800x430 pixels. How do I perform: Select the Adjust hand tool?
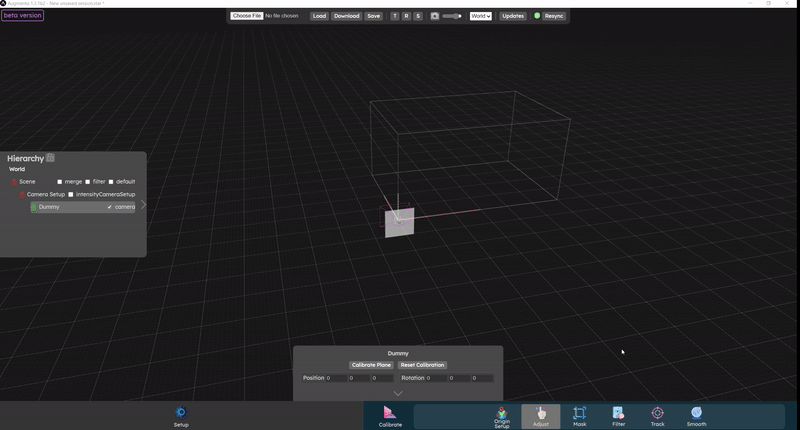click(x=541, y=414)
